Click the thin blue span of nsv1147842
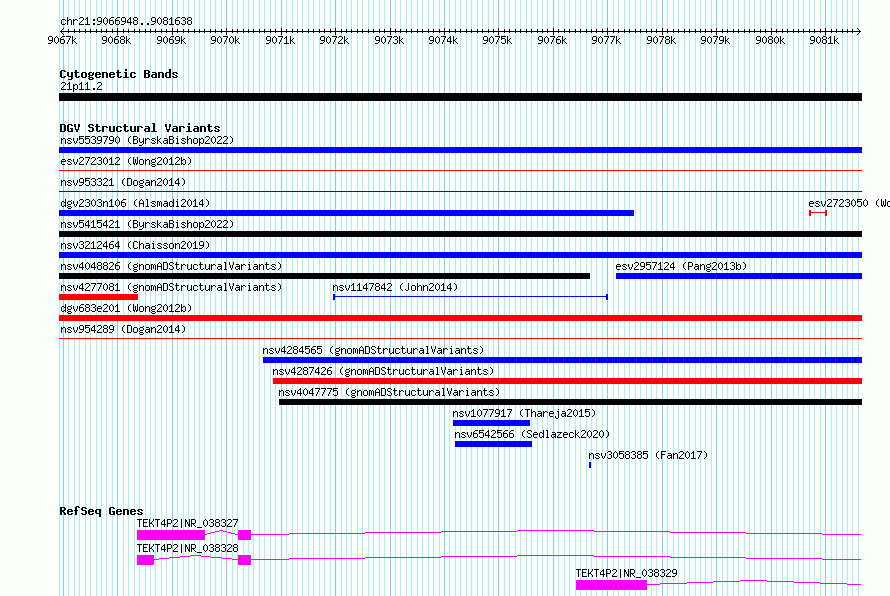Image resolution: width=890 pixels, height=596 pixels. click(471, 297)
